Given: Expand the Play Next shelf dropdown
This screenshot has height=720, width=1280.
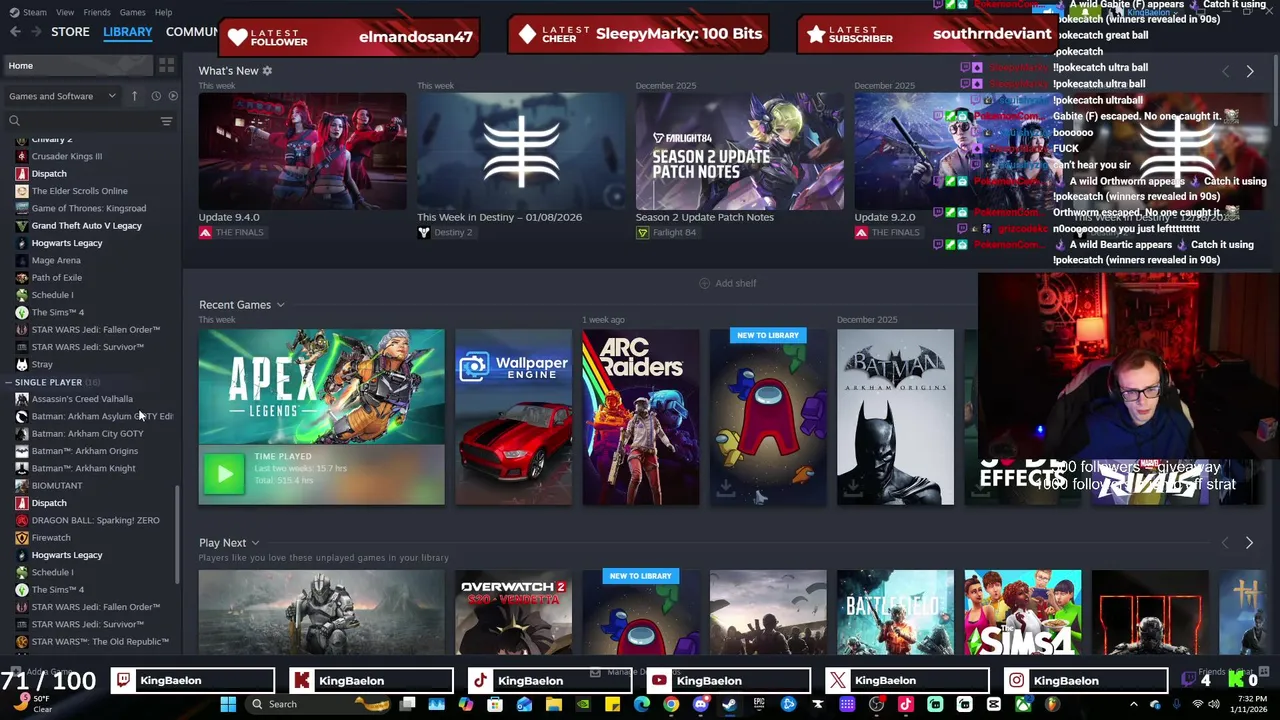Looking at the screenshot, I should [255, 543].
